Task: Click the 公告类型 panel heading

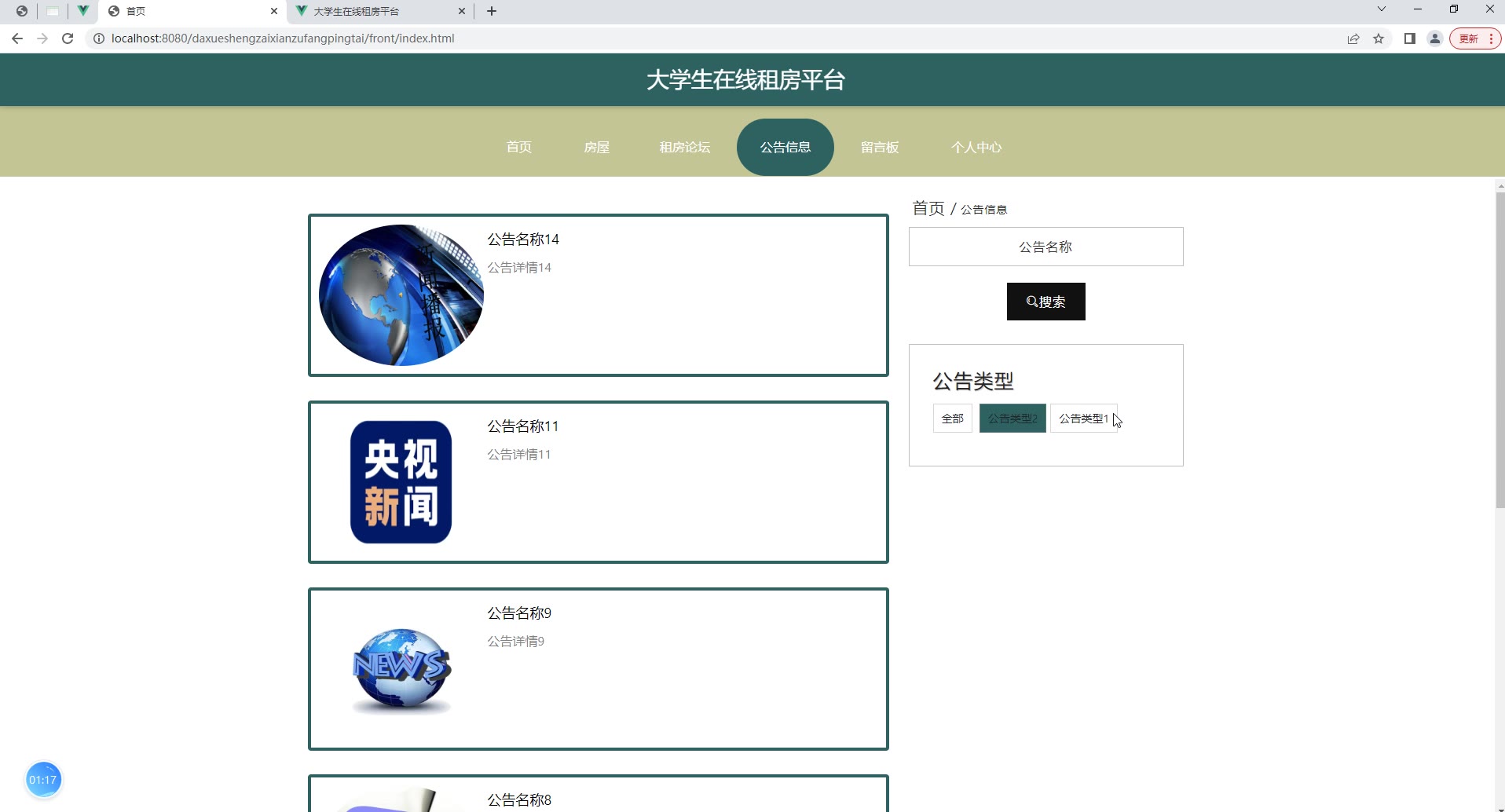Action: (973, 382)
